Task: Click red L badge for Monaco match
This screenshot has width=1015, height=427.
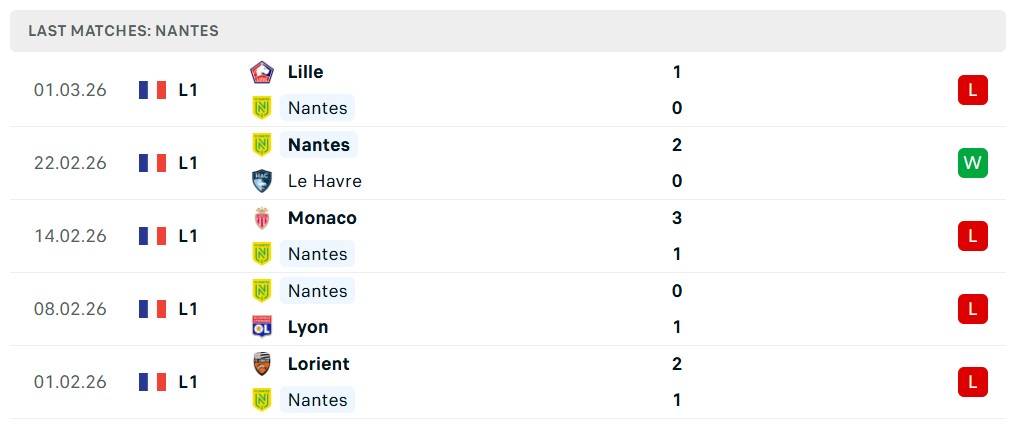Action: coord(972,236)
